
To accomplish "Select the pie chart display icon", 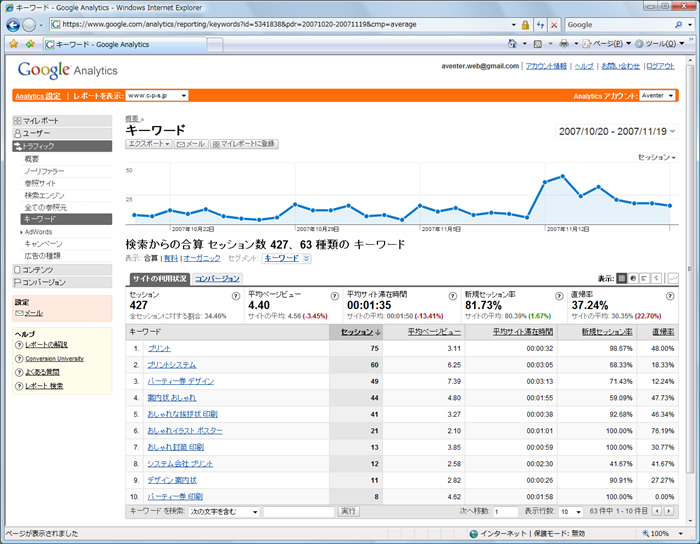I will 633,278.
